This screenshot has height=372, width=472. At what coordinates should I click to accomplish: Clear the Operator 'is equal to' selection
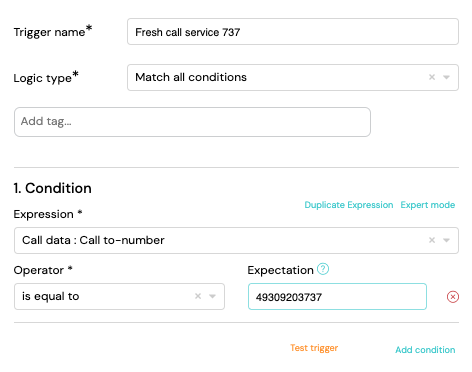click(x=198, y=296)
